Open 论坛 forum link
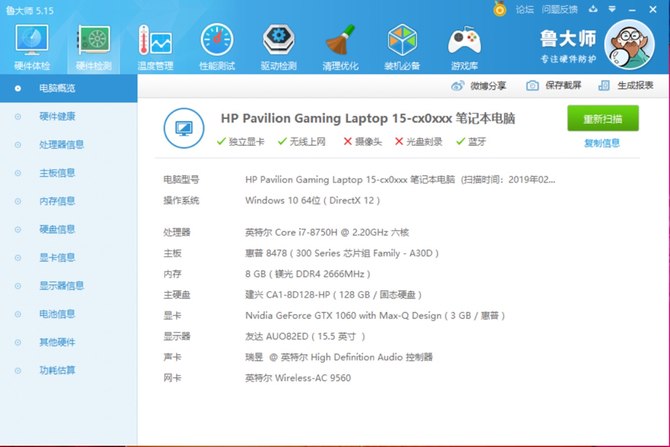The height and width of the screenshot is (447, 670). pos(525,9)
